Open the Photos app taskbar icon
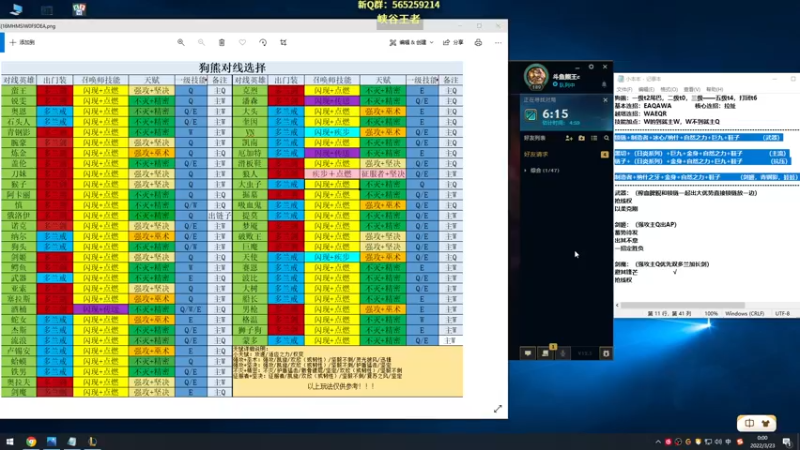 click(x=52, y=441)
